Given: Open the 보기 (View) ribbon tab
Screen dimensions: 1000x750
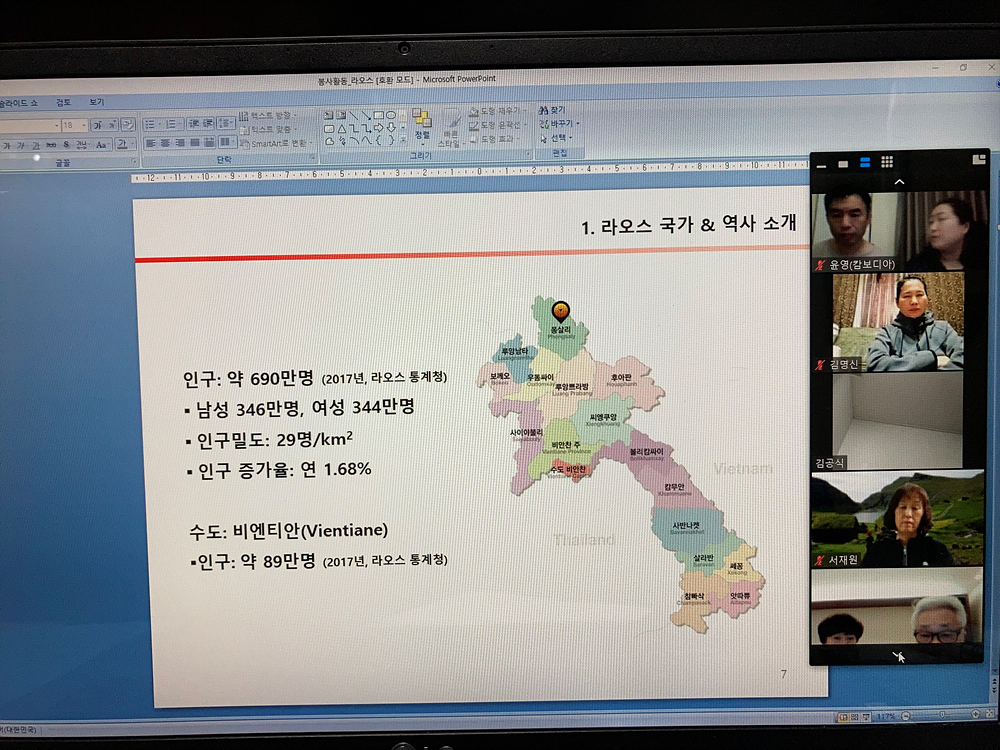Looking at the screenshot, I should [96, 102].
